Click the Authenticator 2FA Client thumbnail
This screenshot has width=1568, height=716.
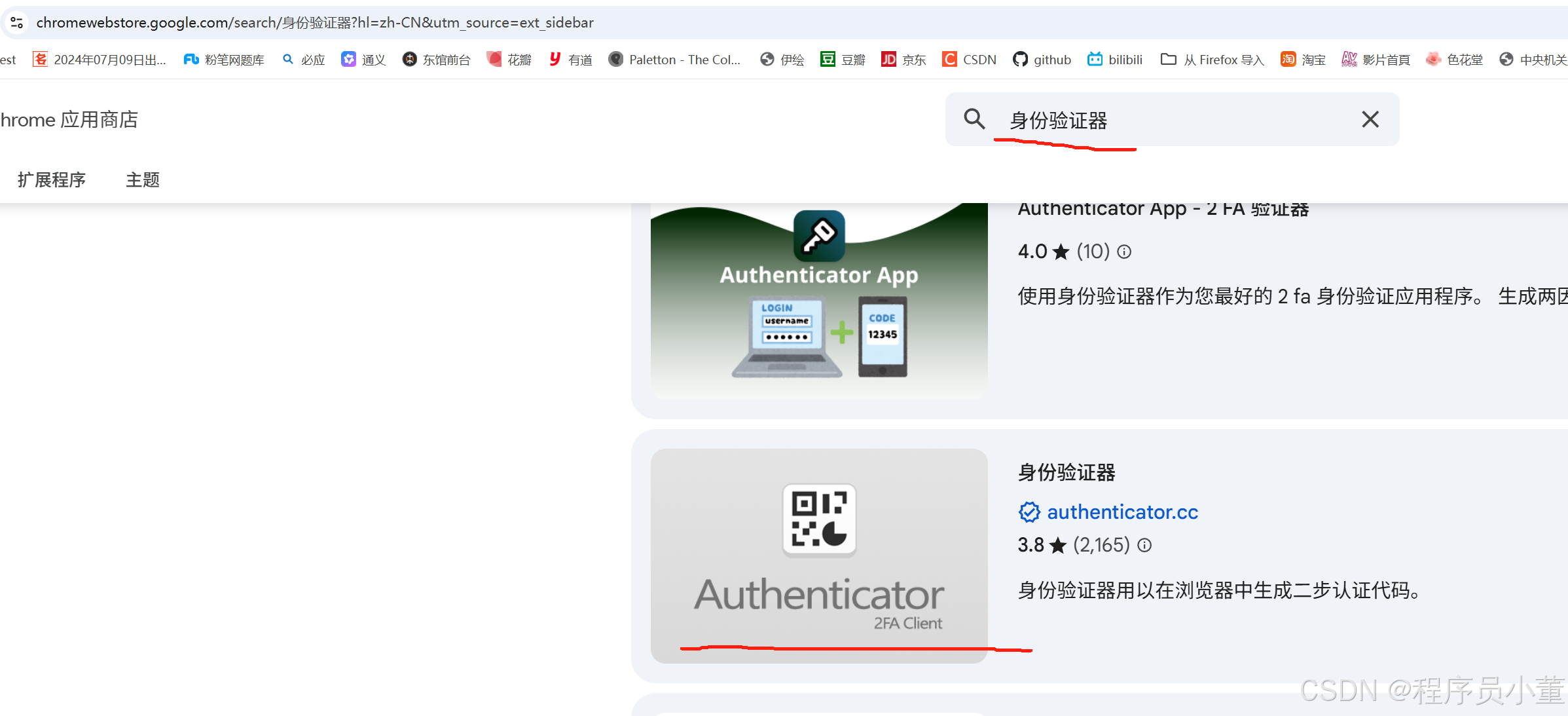[x=819, y=556]
